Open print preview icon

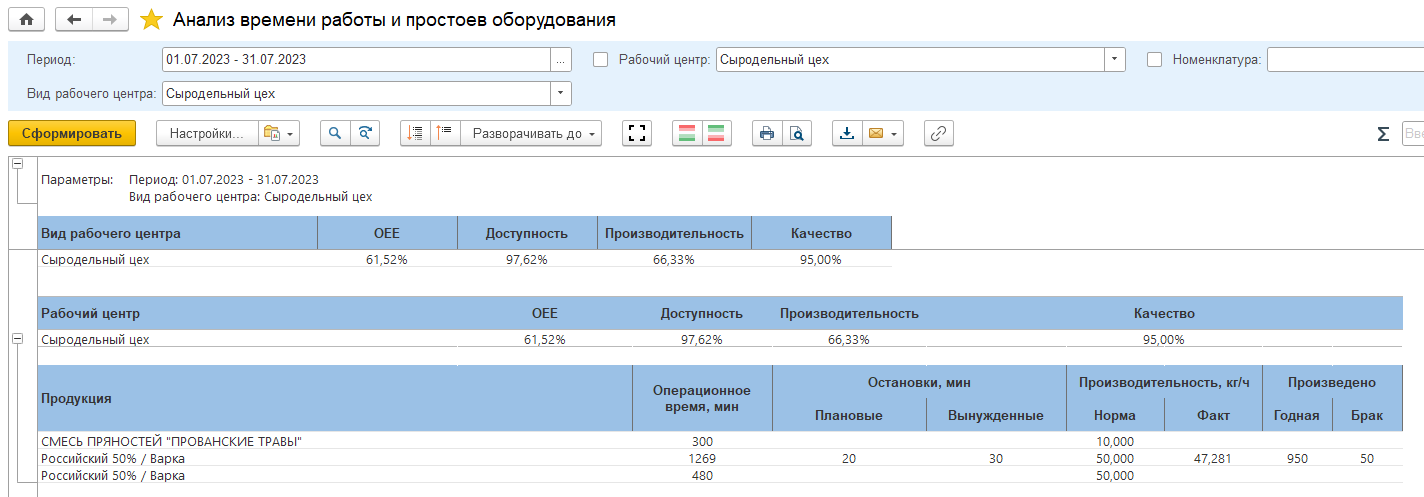click(796, 133)
